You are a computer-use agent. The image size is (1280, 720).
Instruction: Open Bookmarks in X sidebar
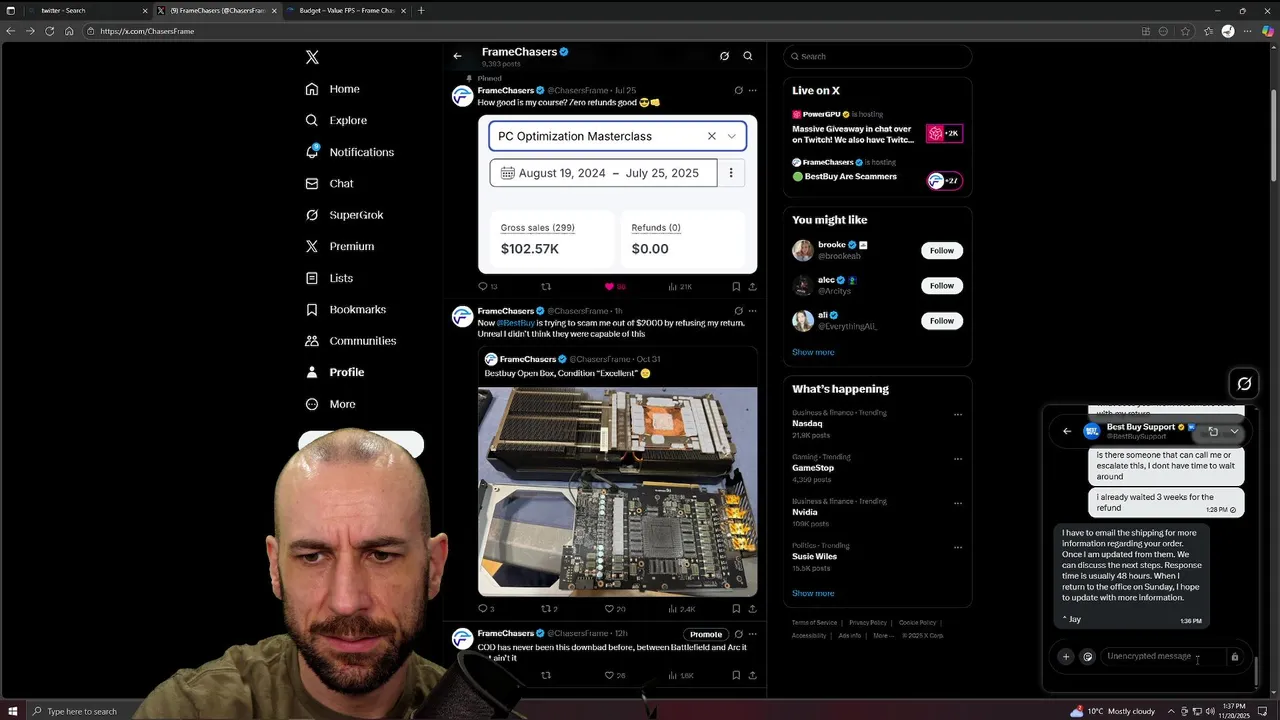click(x=346, y=309)
